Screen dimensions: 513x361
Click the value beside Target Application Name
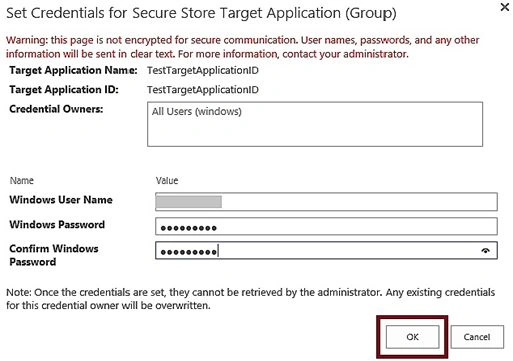203,70
